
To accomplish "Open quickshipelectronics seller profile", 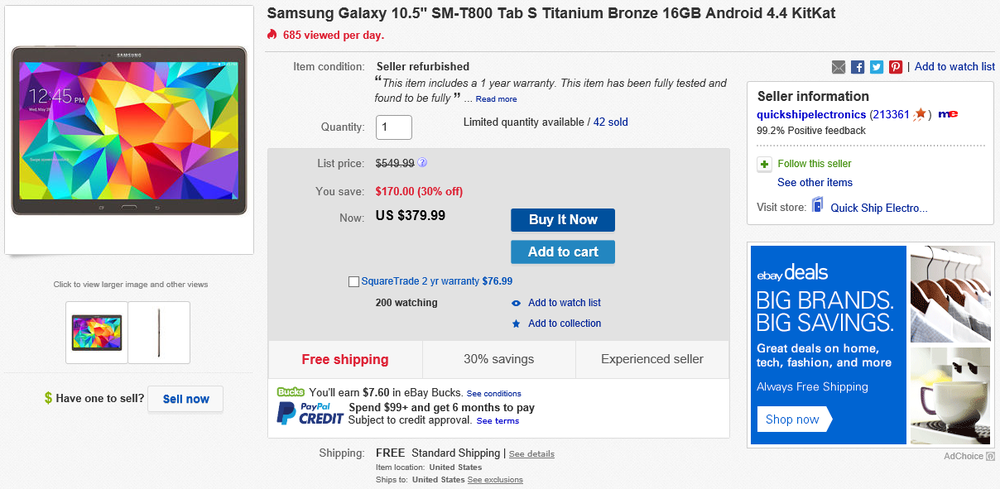I will 812,115.
